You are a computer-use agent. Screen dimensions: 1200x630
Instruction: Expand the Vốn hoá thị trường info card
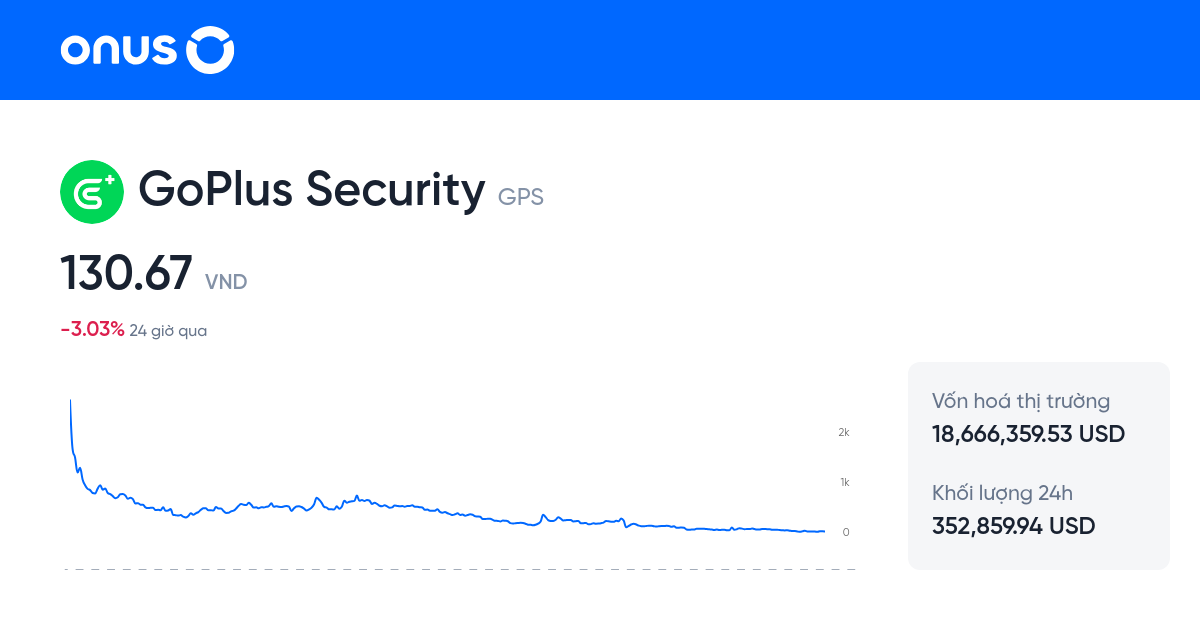(x=1020, y=401)
